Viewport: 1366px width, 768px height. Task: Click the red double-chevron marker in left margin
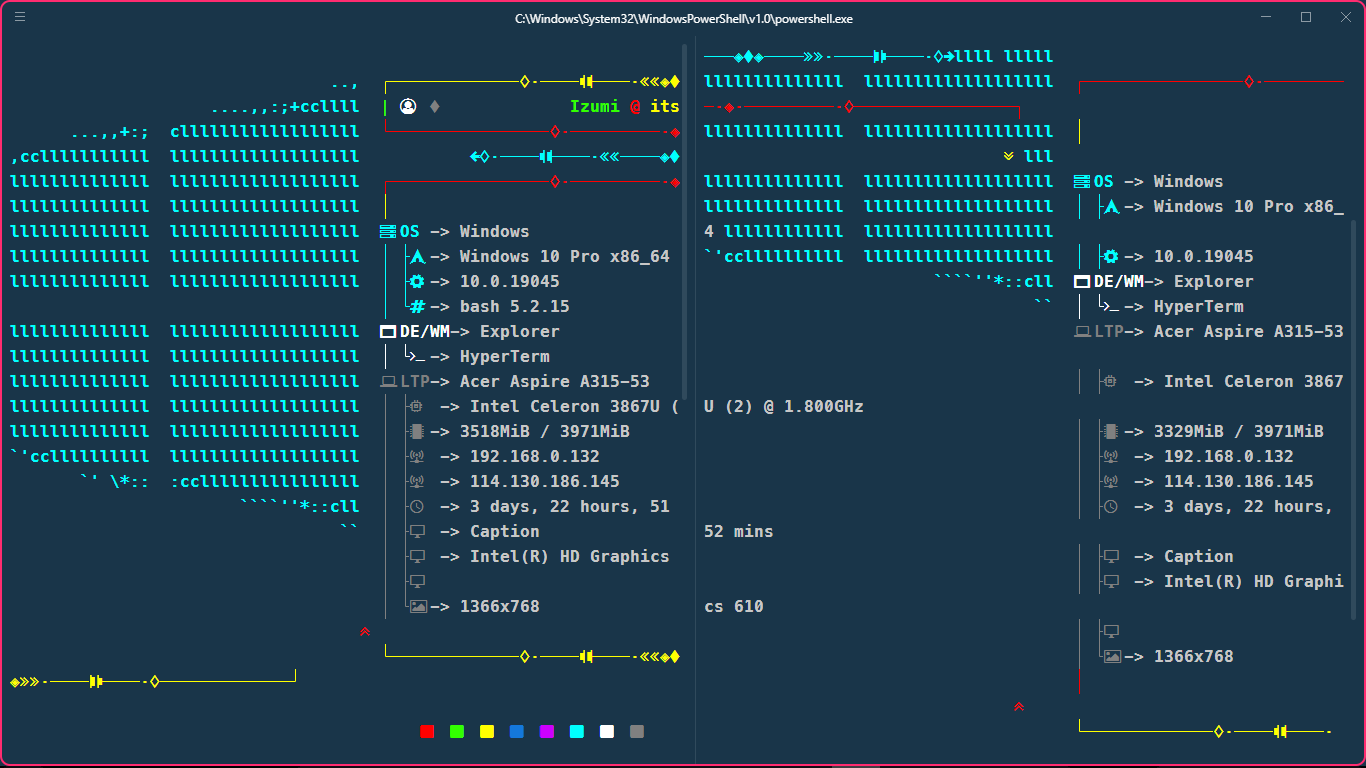click(x=365, y=632)
